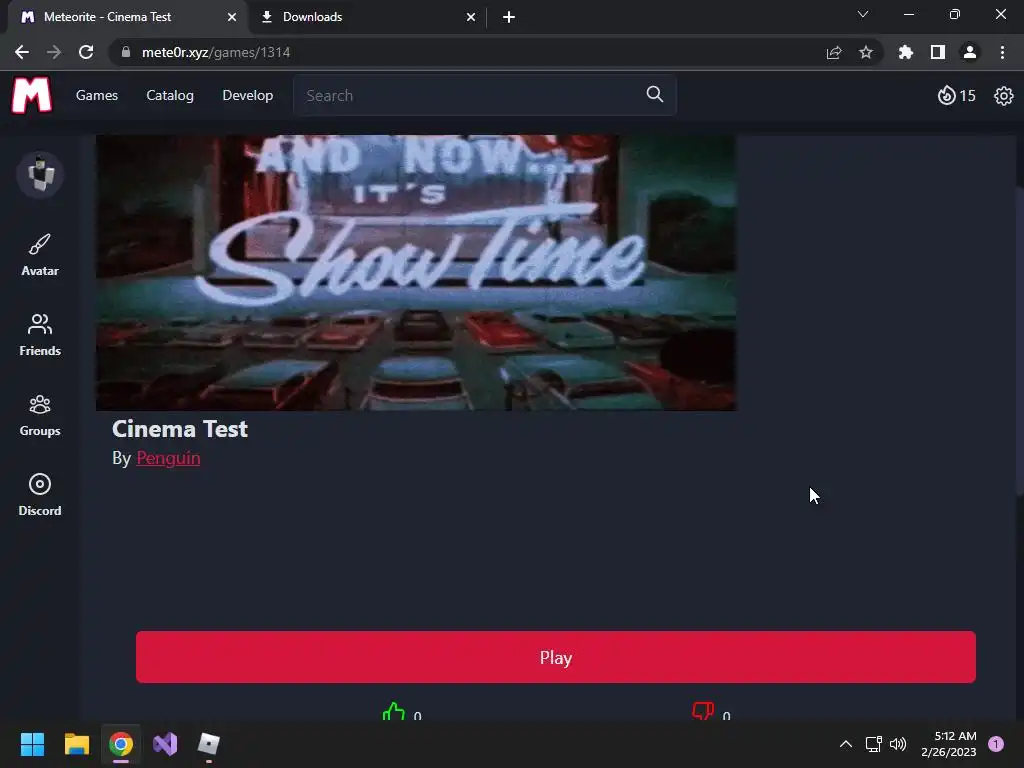Start the game with Play button
Viewport: 1024px width, 768px height.
point(556,657)
